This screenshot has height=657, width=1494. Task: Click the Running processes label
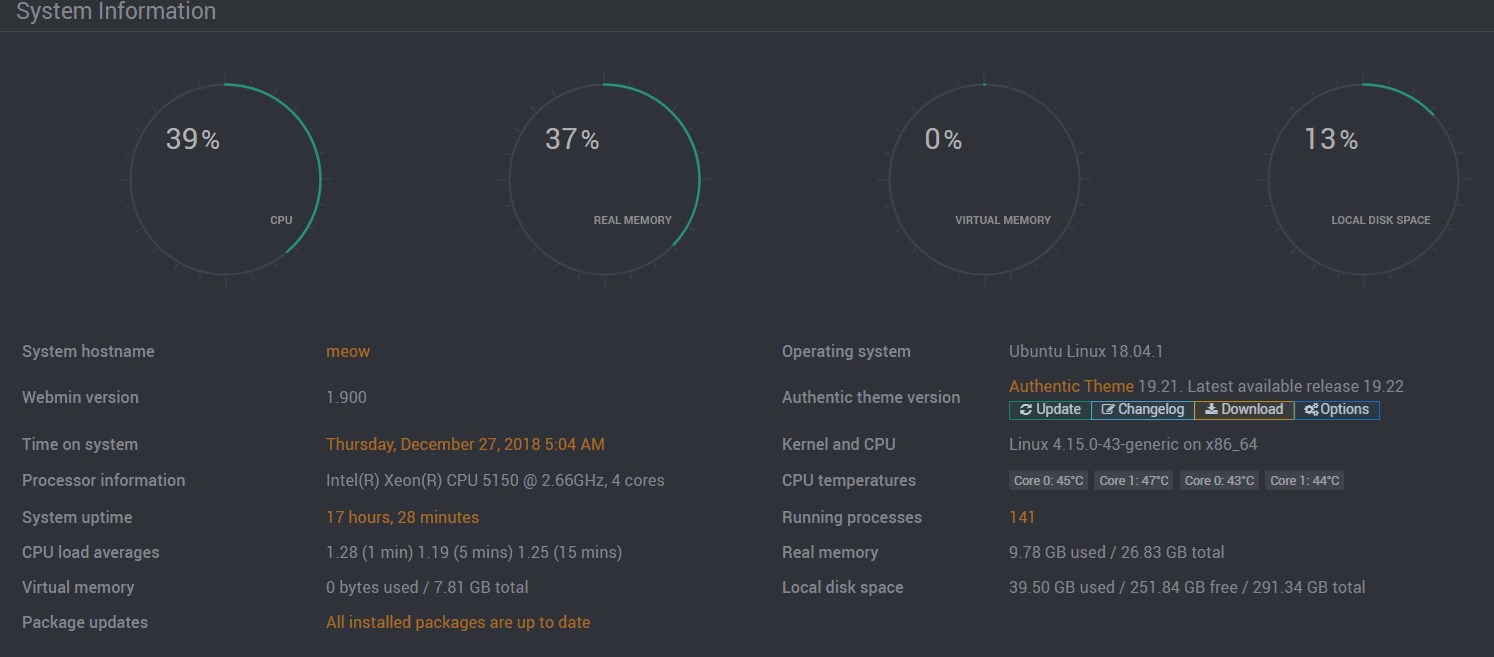(852, 517)
